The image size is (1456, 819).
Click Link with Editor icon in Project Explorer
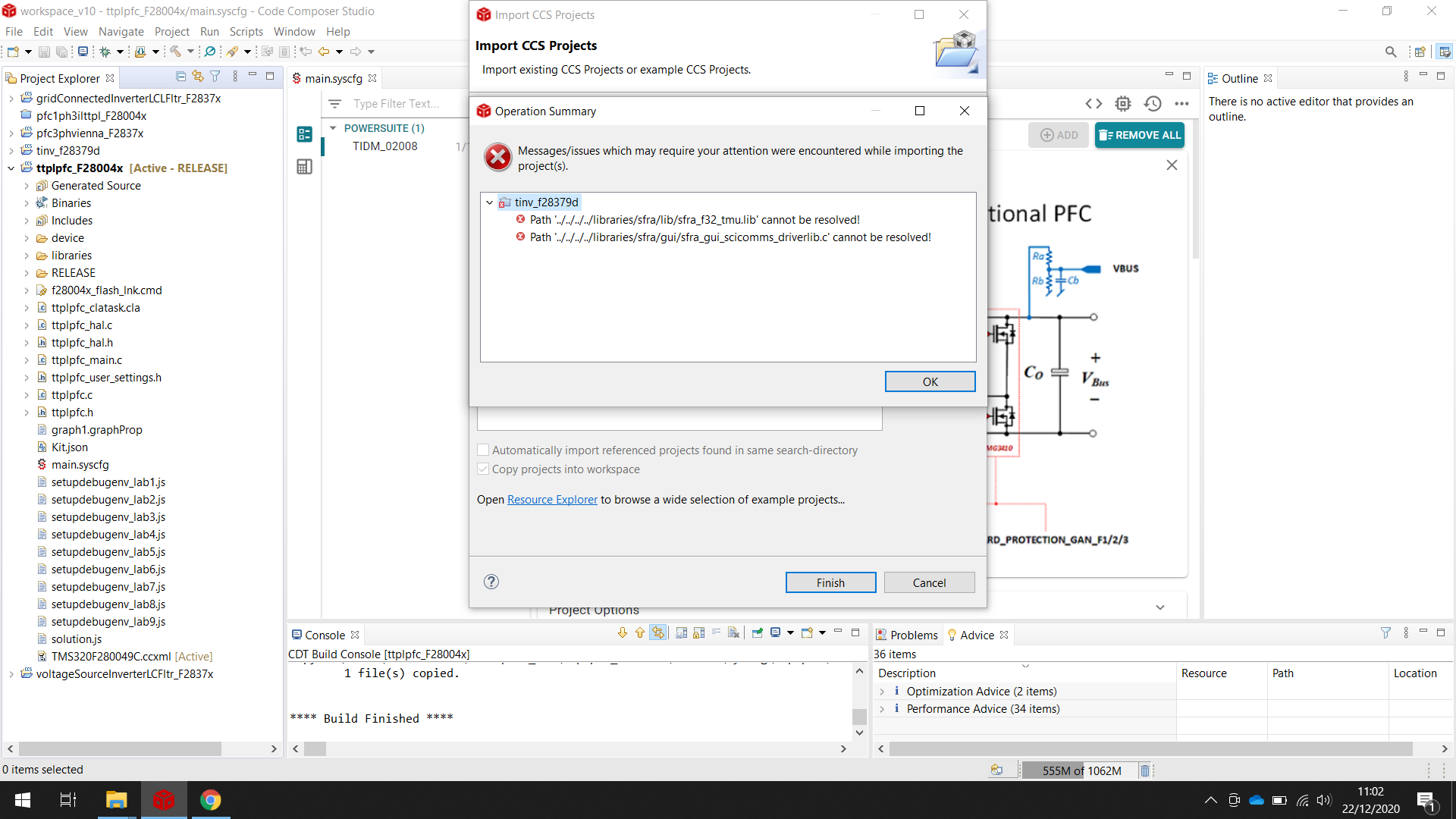[x=198, y=77]
